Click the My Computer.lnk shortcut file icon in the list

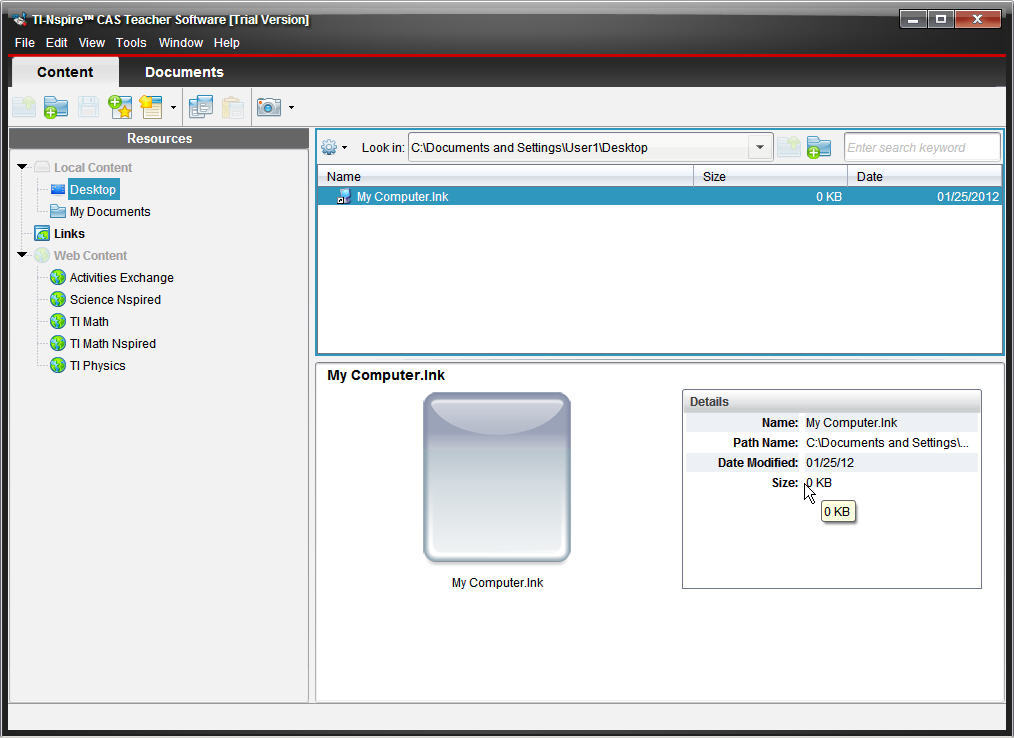pos(344,197)
